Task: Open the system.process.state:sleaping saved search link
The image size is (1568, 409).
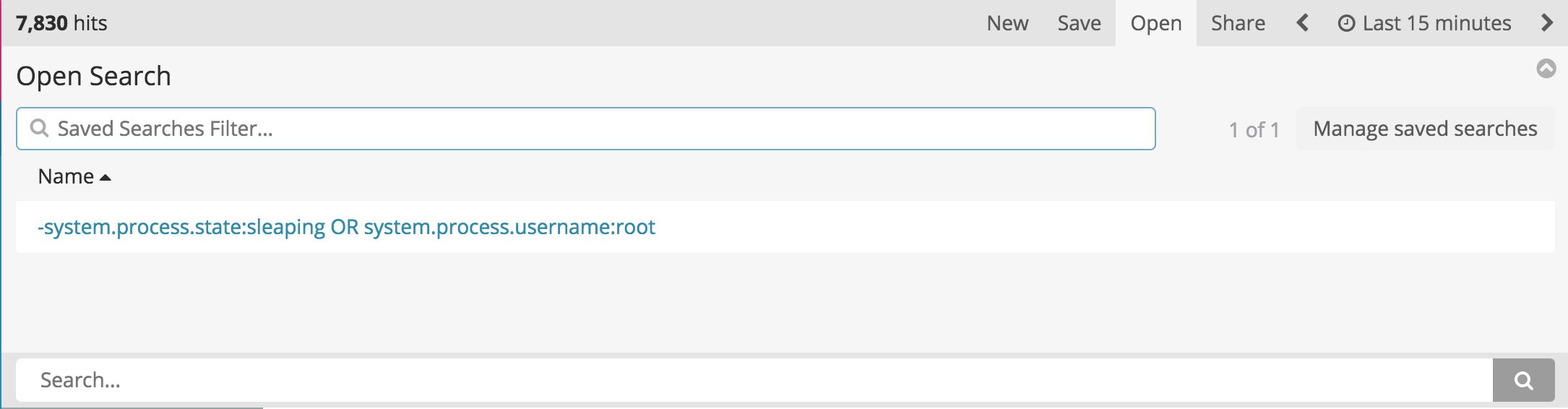Action: [346, 227]
